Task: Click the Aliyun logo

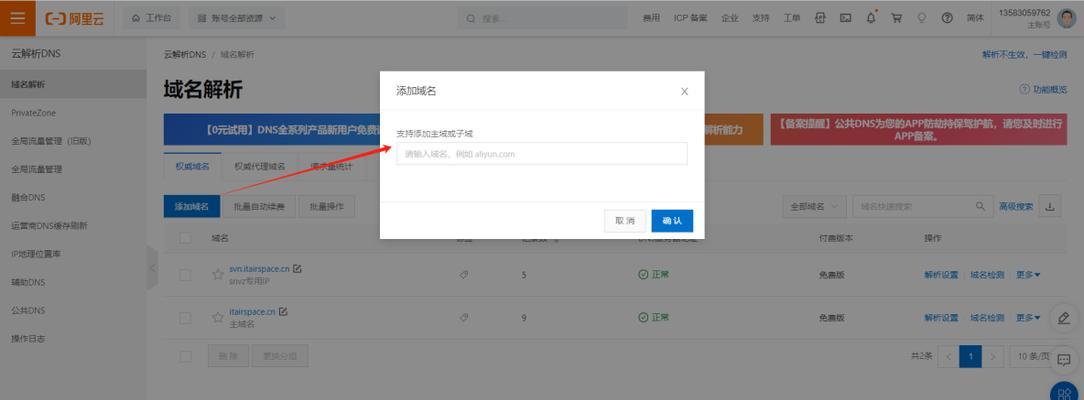Action: pos(74,19)
